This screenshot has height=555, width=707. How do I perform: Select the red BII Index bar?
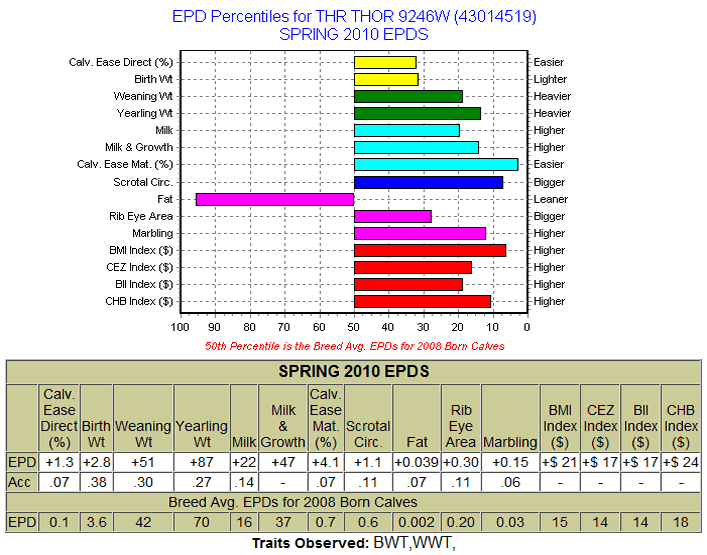[x=408, y=284]
